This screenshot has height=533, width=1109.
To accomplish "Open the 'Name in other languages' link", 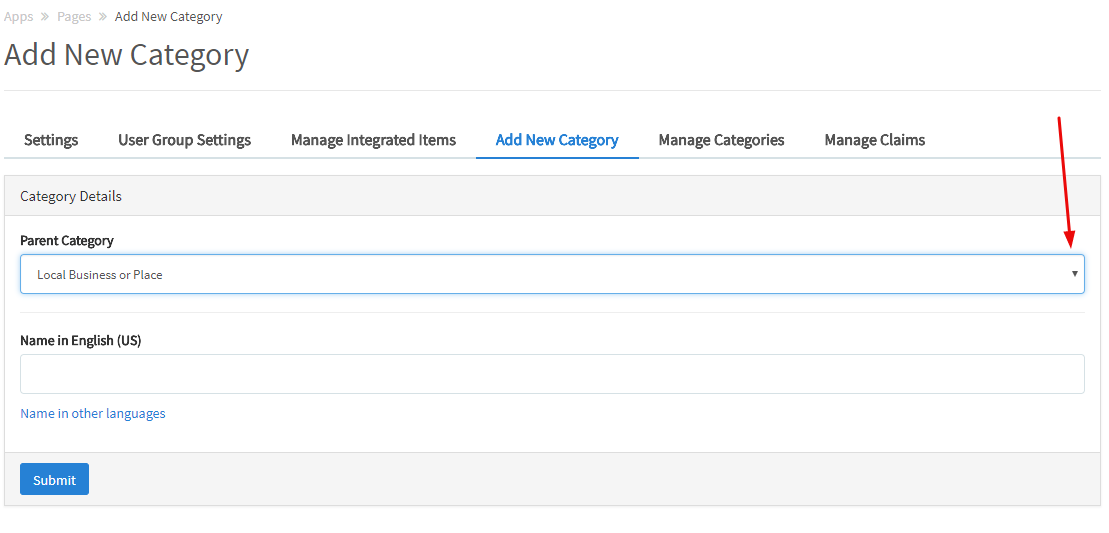I will 93,413.
